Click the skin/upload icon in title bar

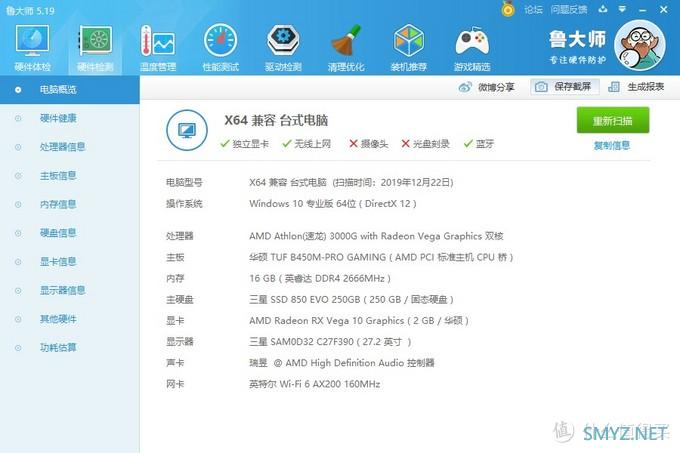[x=602, y=9]
